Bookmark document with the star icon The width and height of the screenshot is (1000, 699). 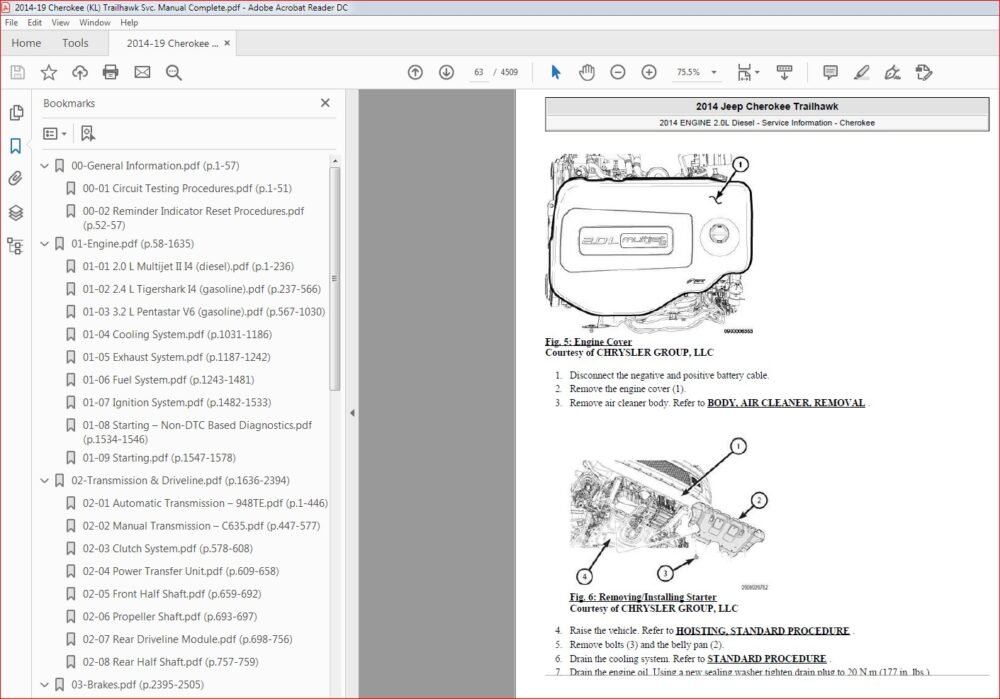[x=48, y=72]
